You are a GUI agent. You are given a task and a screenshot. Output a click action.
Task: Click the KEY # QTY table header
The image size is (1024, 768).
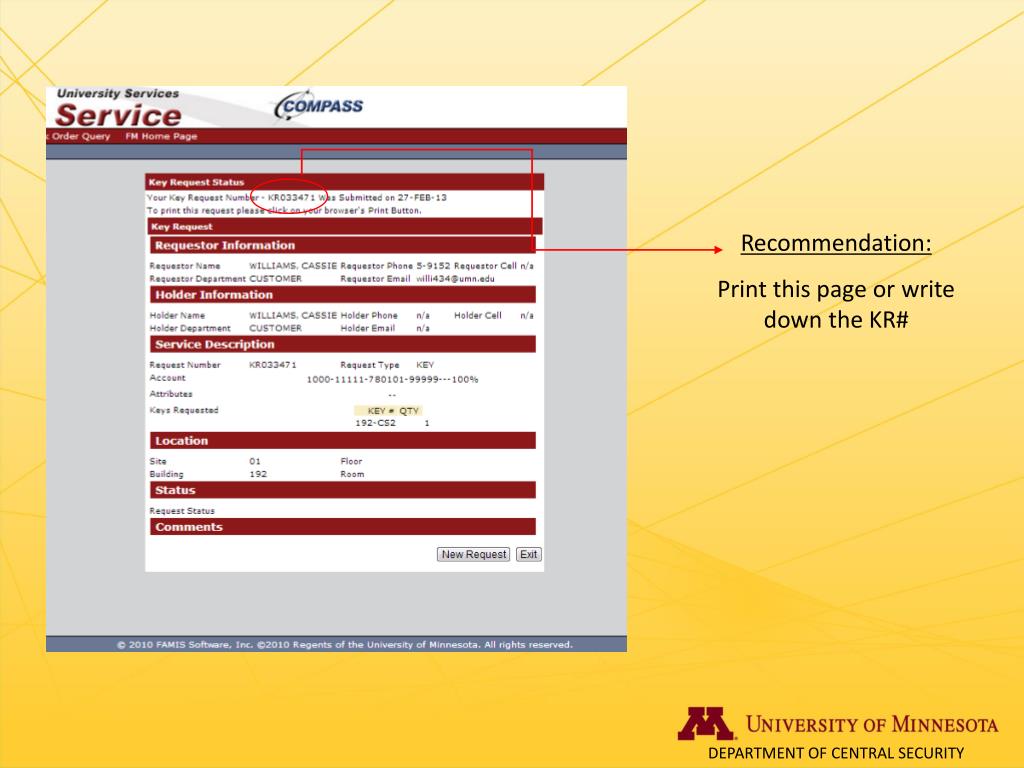click(389, 411)
